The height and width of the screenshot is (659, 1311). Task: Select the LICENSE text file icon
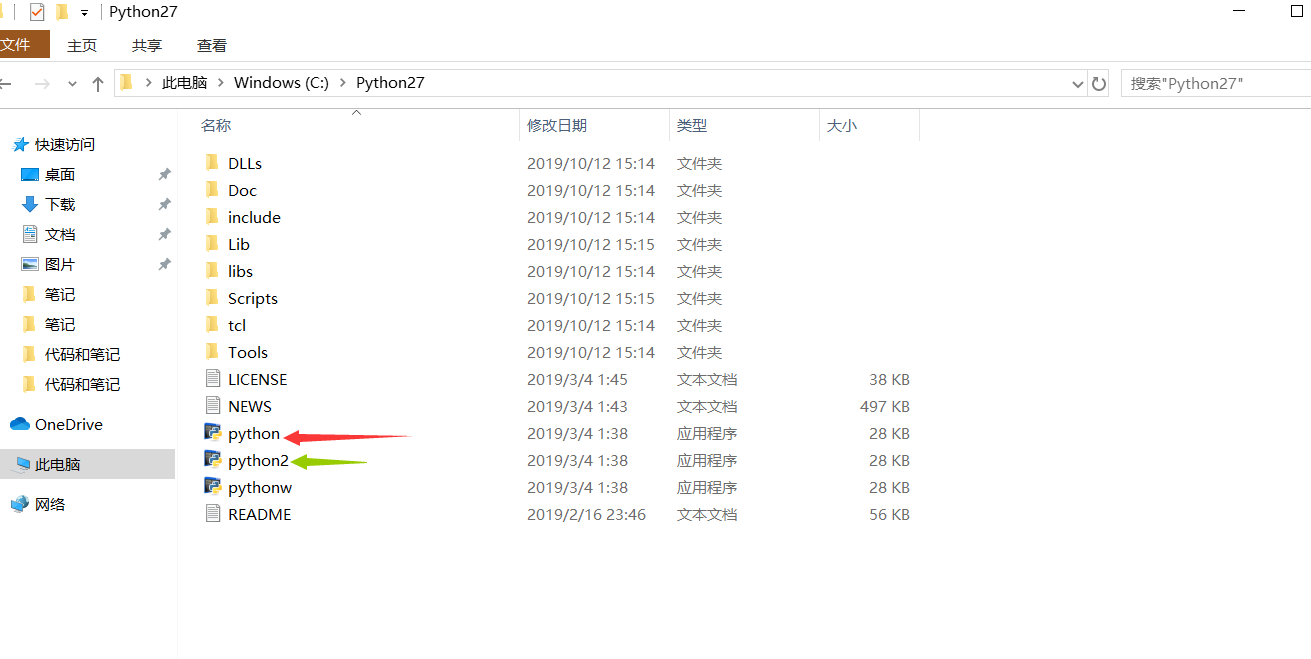pos(211,378)
